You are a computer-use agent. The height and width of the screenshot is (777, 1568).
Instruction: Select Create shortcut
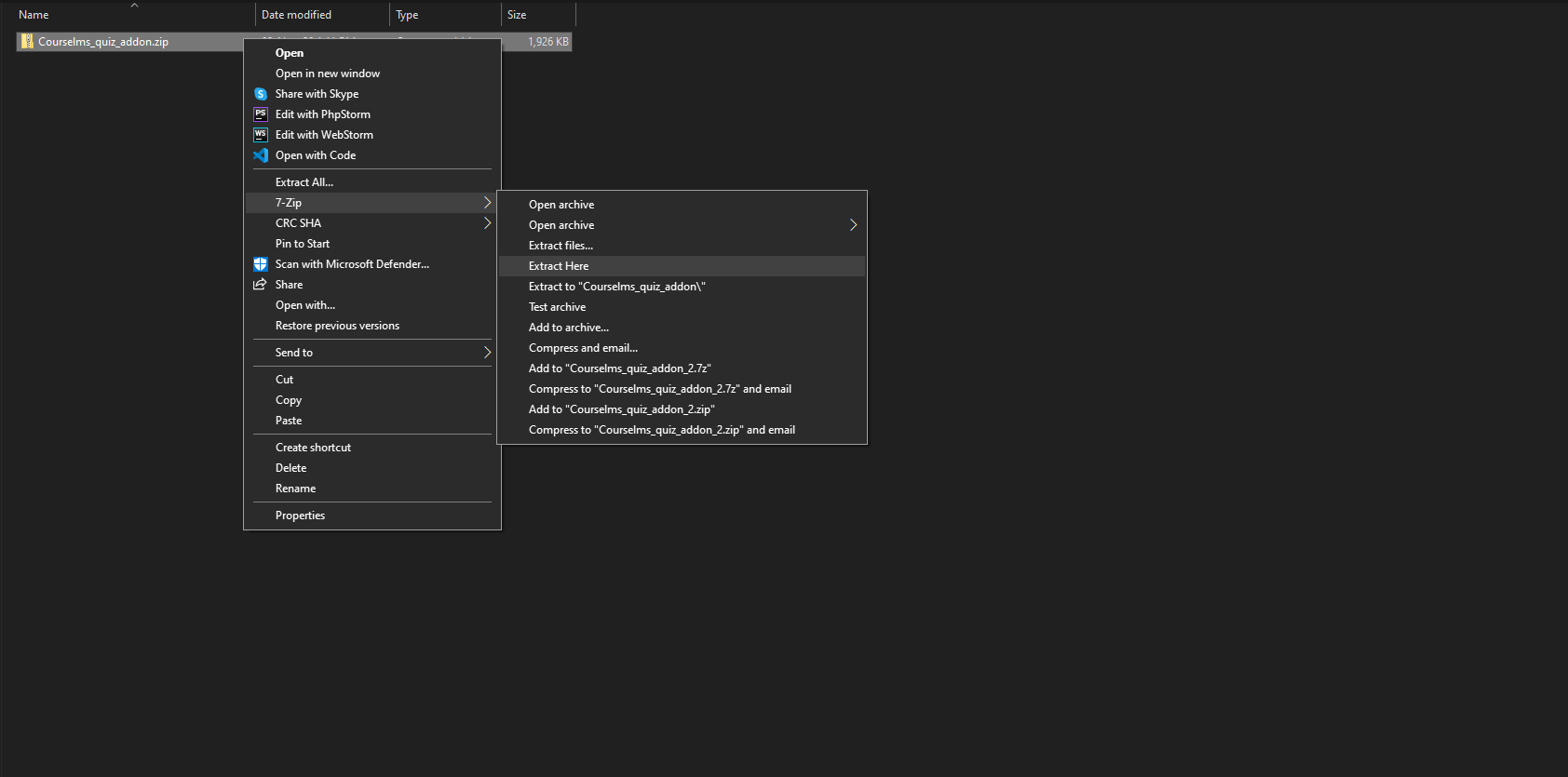pyautogui.click(x=372, y=448)
